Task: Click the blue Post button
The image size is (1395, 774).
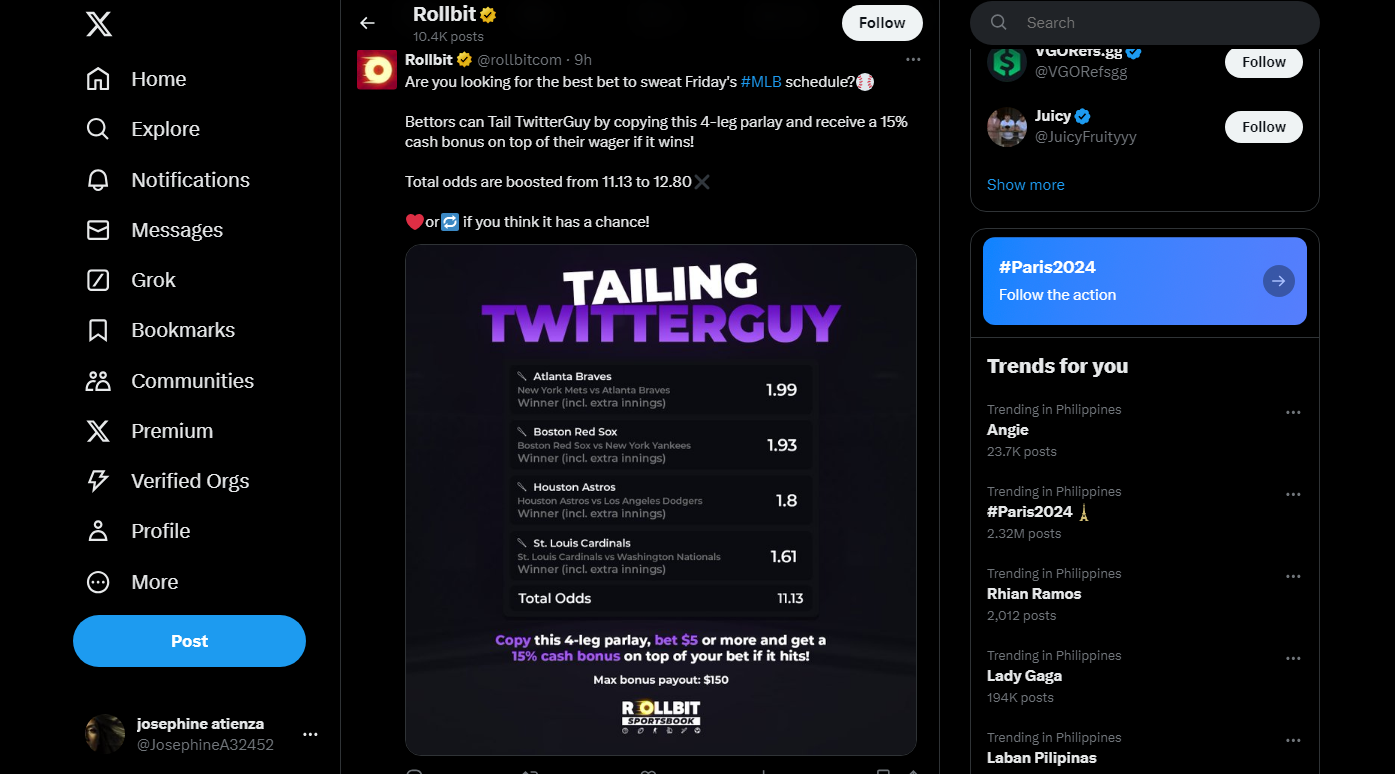Action: point(189,641)
